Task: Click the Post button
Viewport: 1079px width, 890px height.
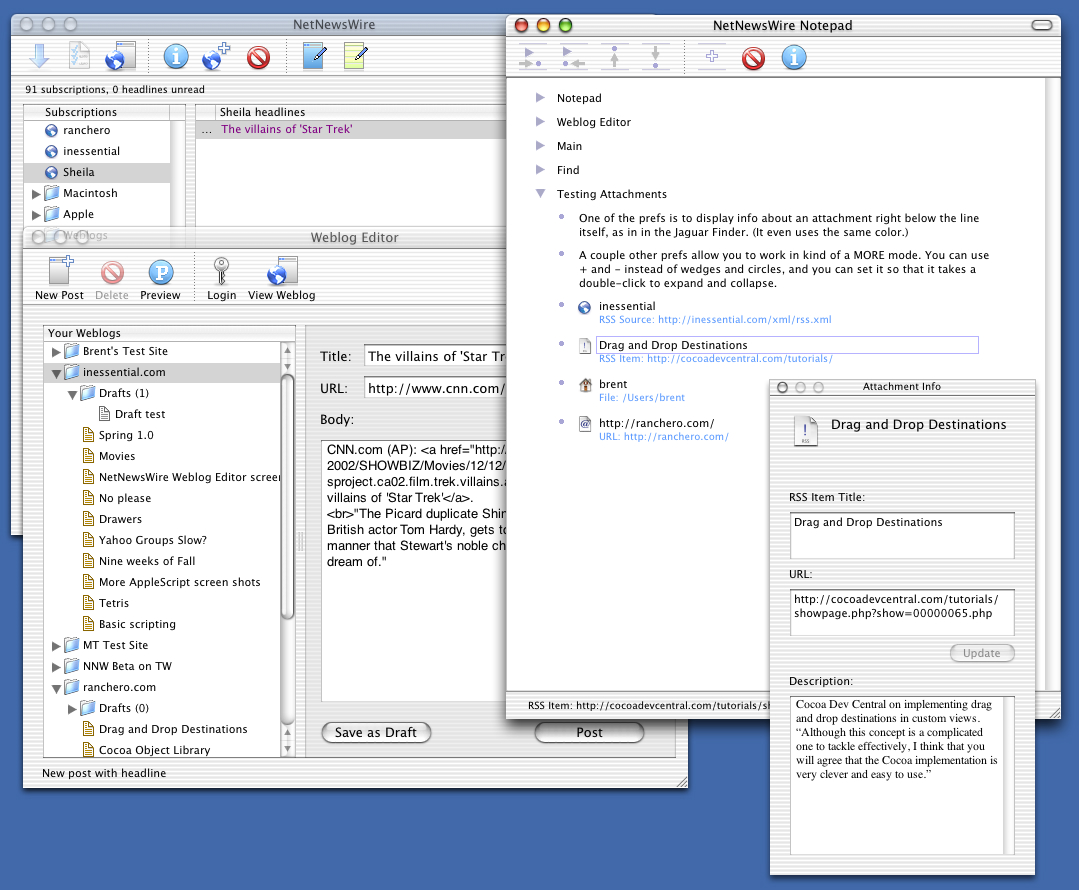Action: tap(589, 732)
